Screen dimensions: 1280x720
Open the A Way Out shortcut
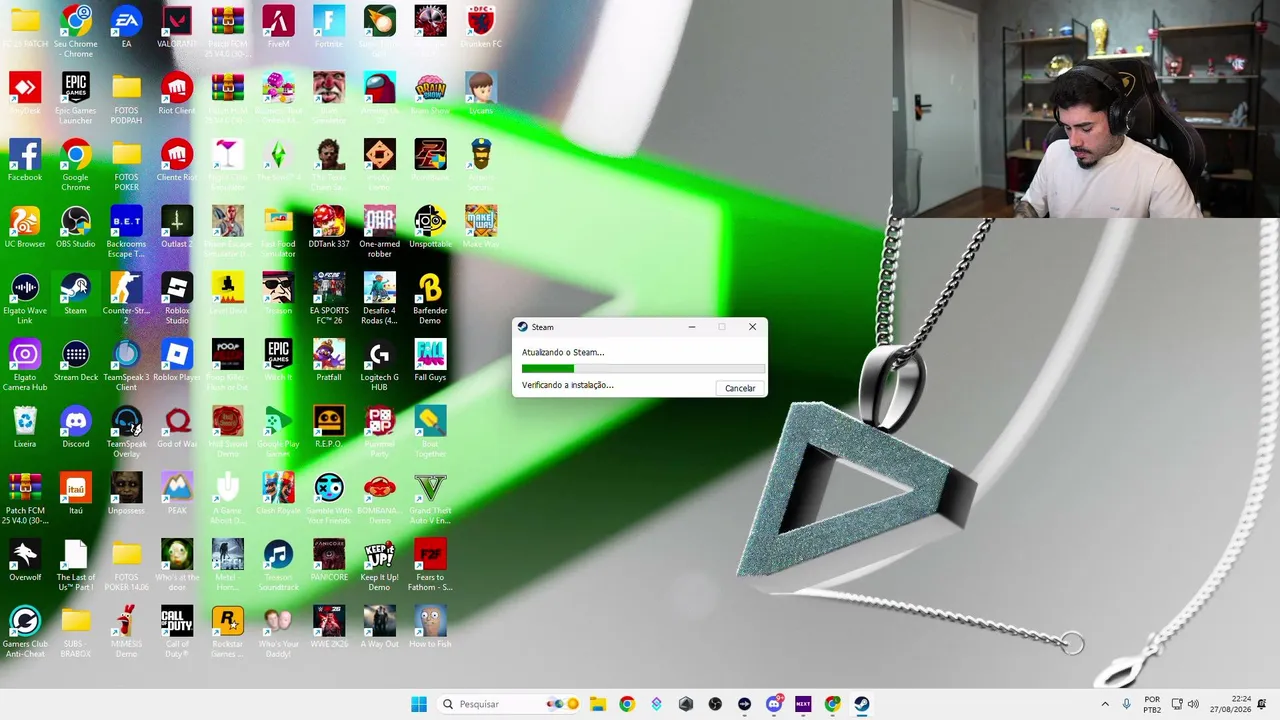(379, 627)
